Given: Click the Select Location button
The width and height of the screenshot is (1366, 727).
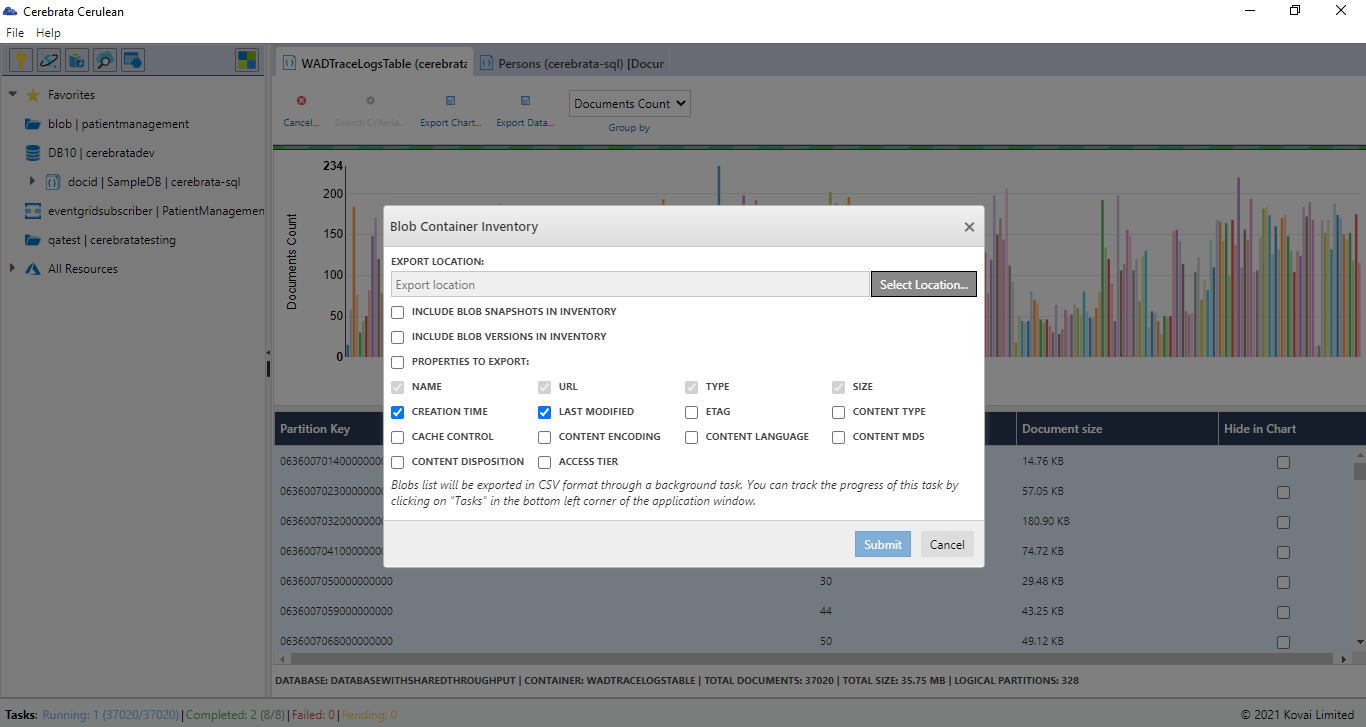Looking at the screenshot, I should 924,285.
